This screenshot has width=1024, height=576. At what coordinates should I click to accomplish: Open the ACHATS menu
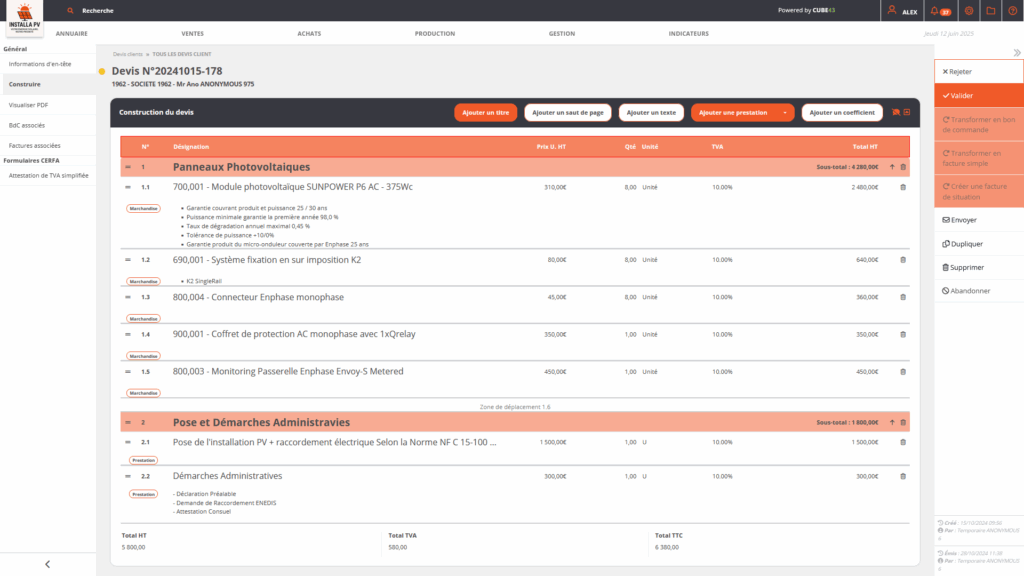click(310, 33)
